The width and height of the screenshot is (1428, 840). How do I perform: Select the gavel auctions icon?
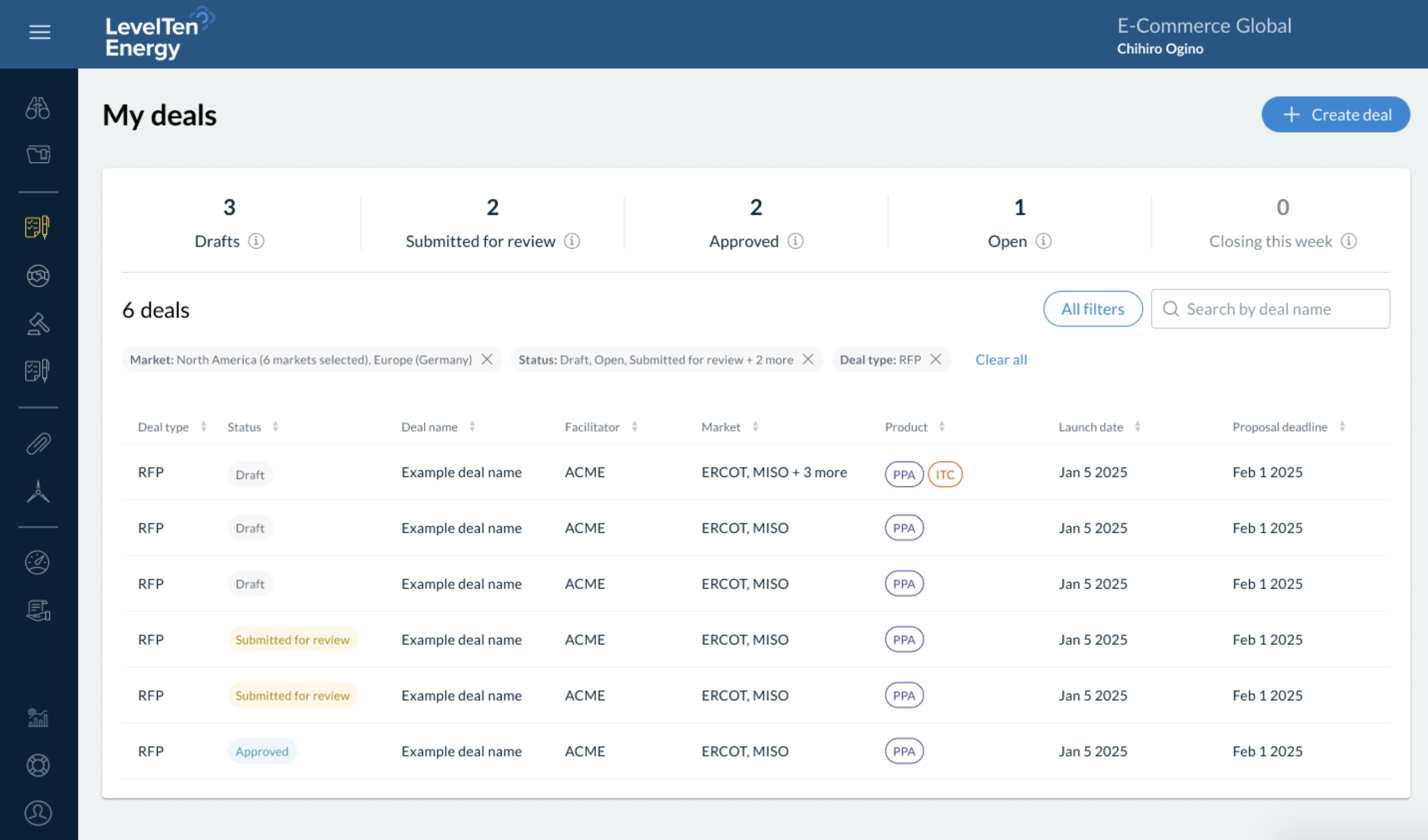[x=38, y=323]
